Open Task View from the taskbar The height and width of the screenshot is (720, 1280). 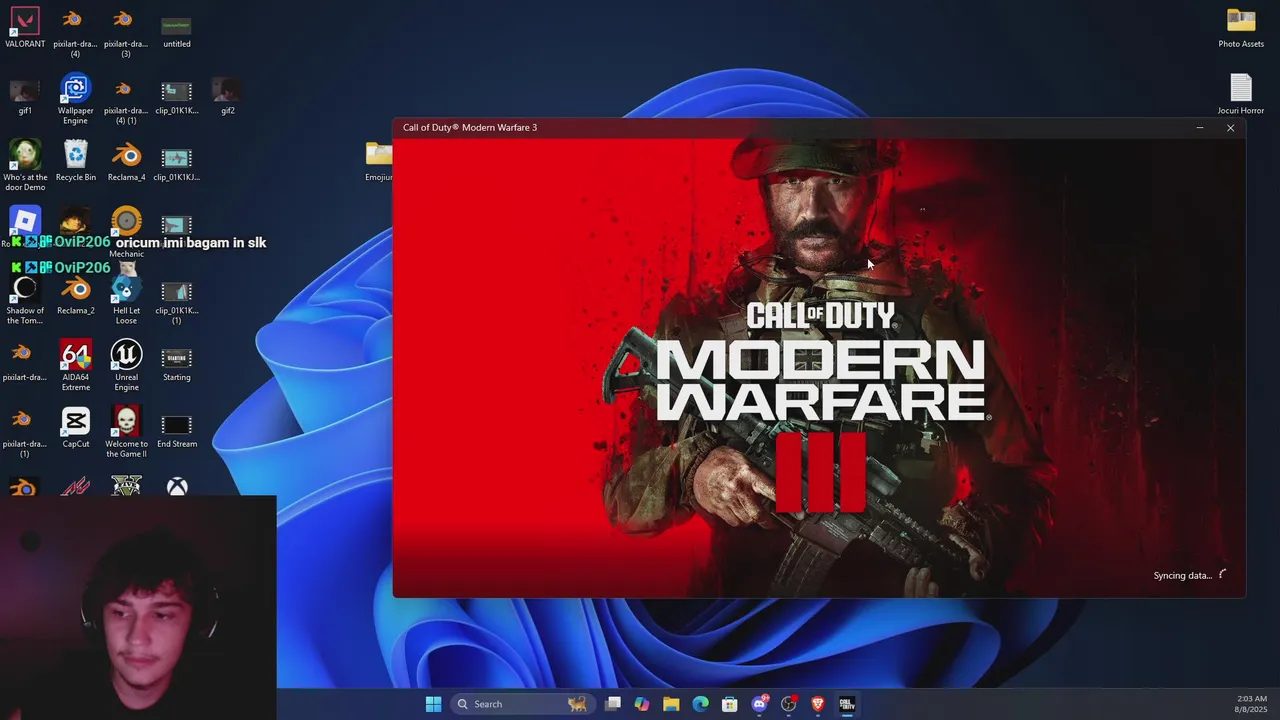(613, 704)
